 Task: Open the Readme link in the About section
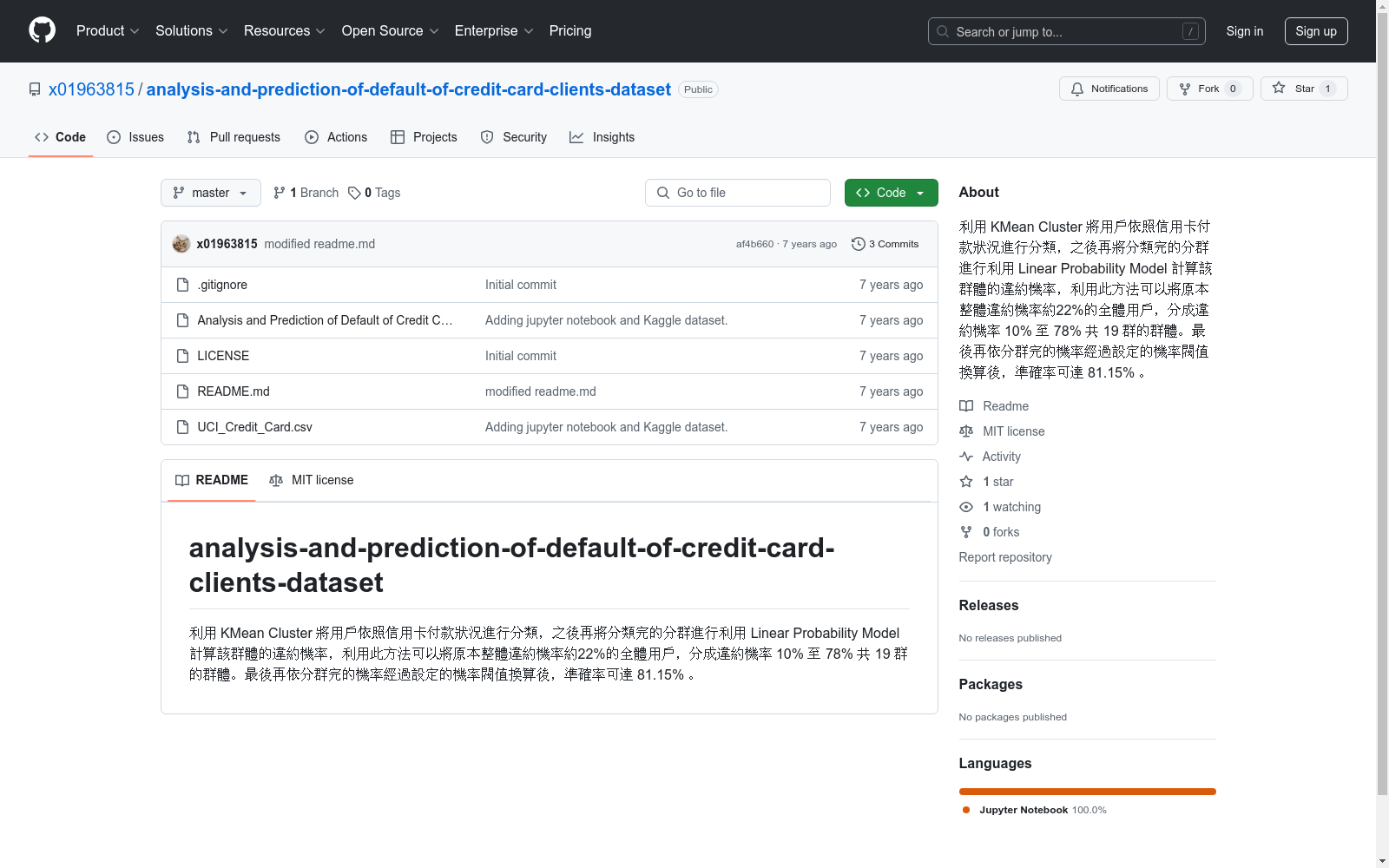(x=994, y=406)
